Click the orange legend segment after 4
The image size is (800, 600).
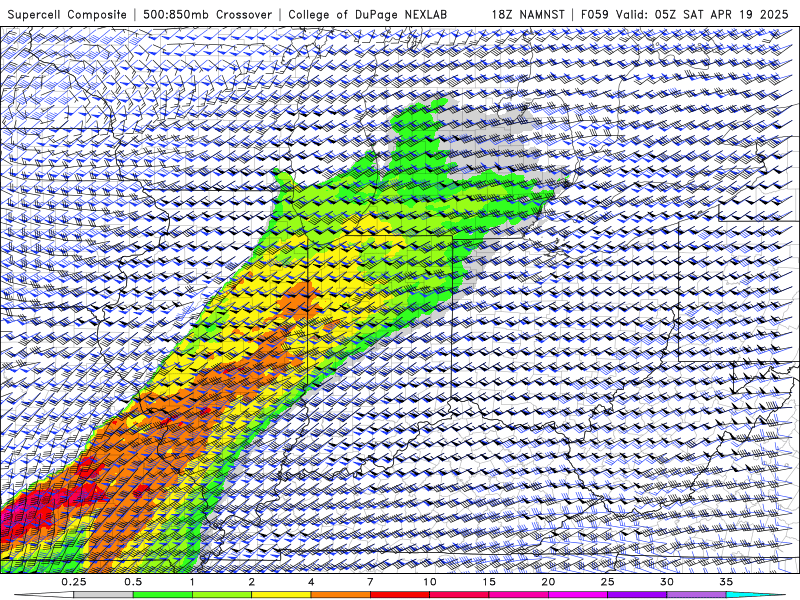[340, 595]
